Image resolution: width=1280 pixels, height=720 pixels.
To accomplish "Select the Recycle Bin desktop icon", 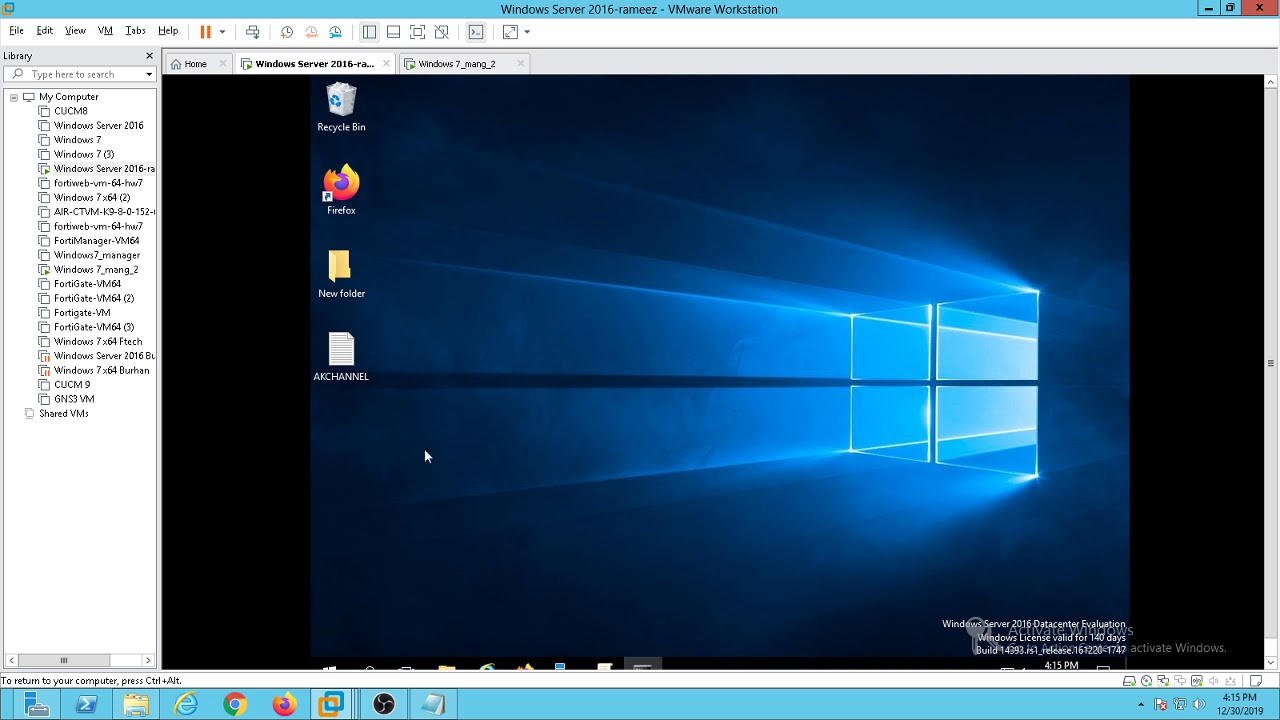I will pyautogui.click(x=341, y=108).
